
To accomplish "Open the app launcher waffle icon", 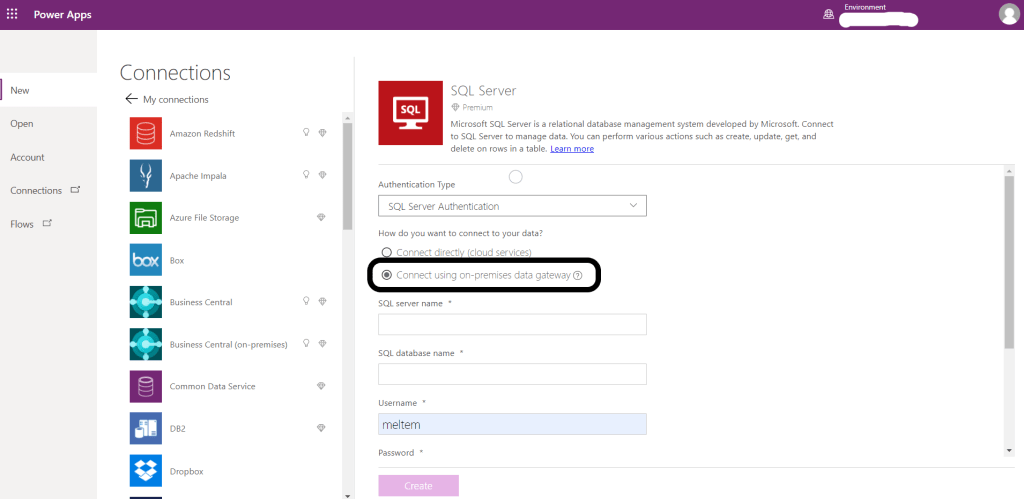I will coord(13,14).
